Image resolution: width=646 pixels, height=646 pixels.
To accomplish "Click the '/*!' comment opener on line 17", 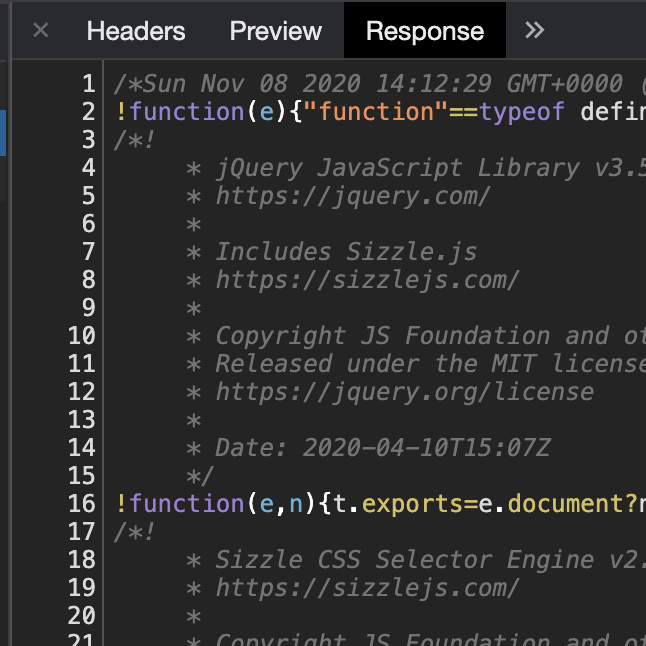I will click(x=134, y=531).
